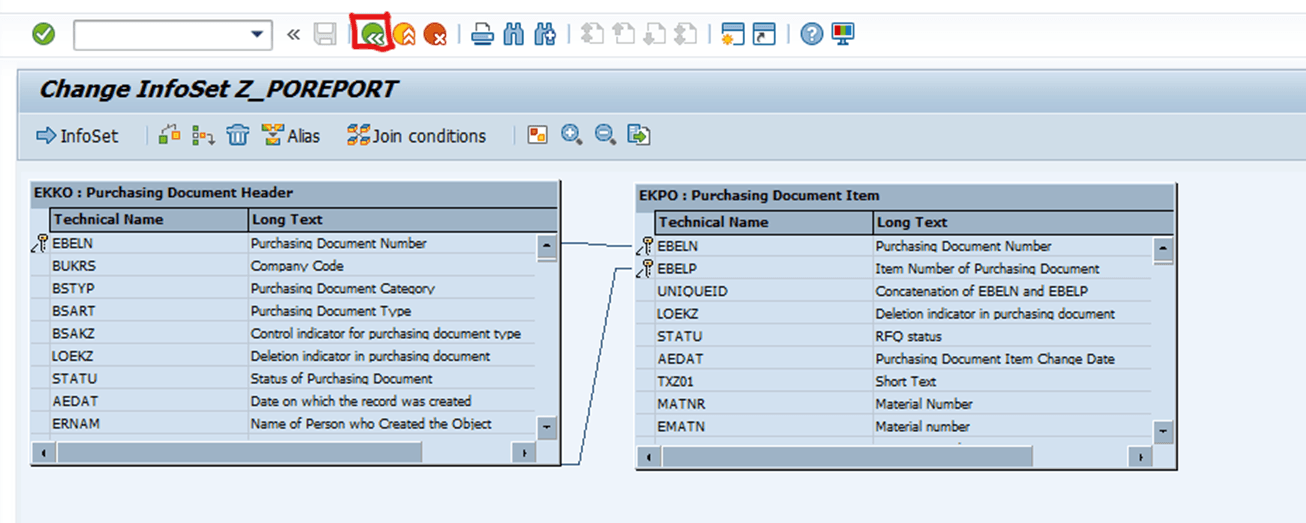
Task: Click inside the command input field
Action: tap(160, 35)
